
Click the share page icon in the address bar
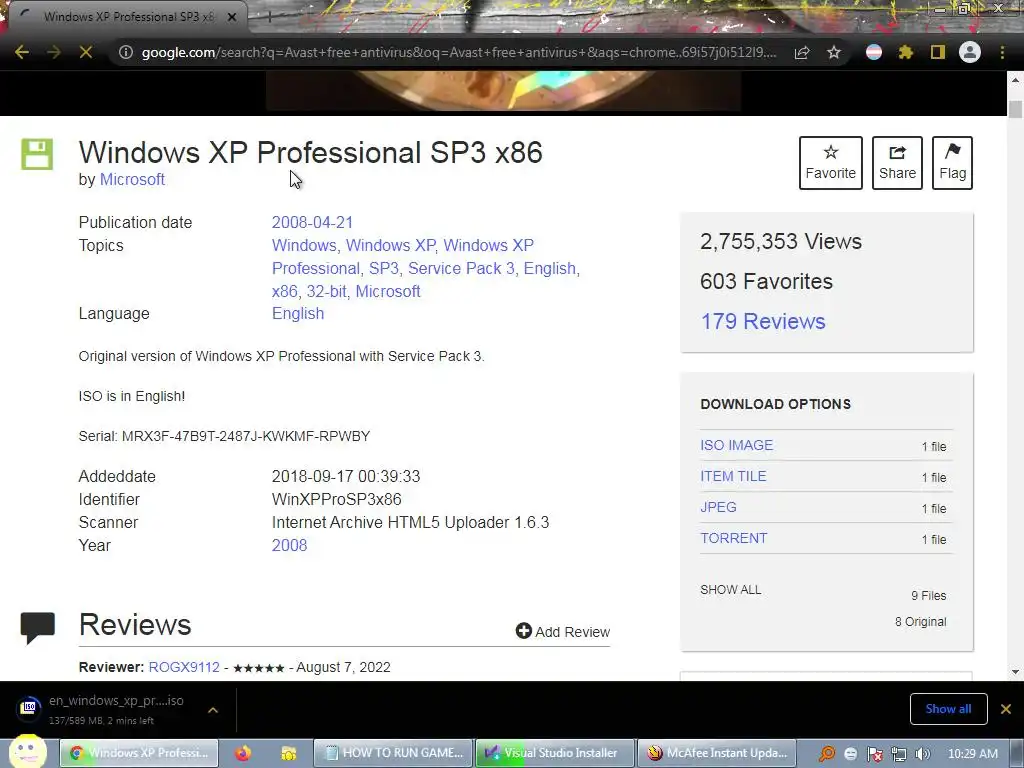(x=802, y=52)
